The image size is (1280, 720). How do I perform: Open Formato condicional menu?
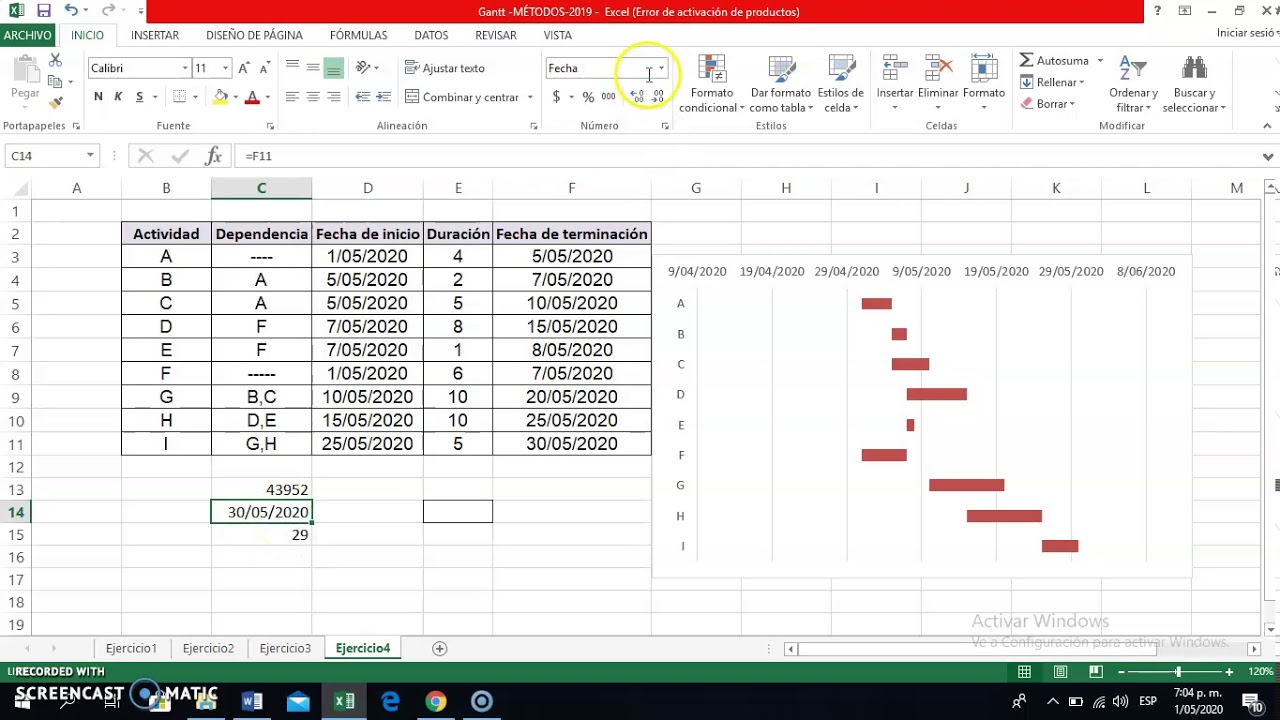pyautogui.click(x=712, y=84)
